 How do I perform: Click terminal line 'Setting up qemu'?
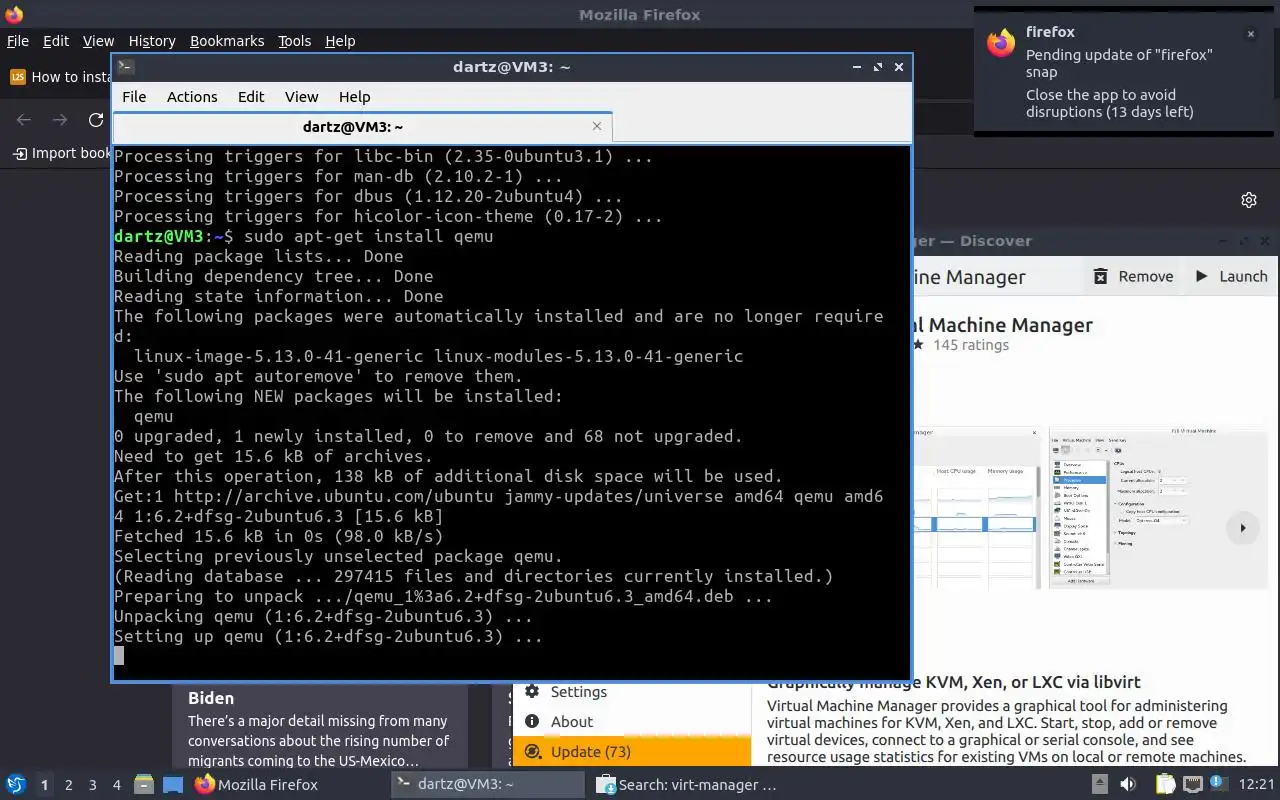pos(328,636)
